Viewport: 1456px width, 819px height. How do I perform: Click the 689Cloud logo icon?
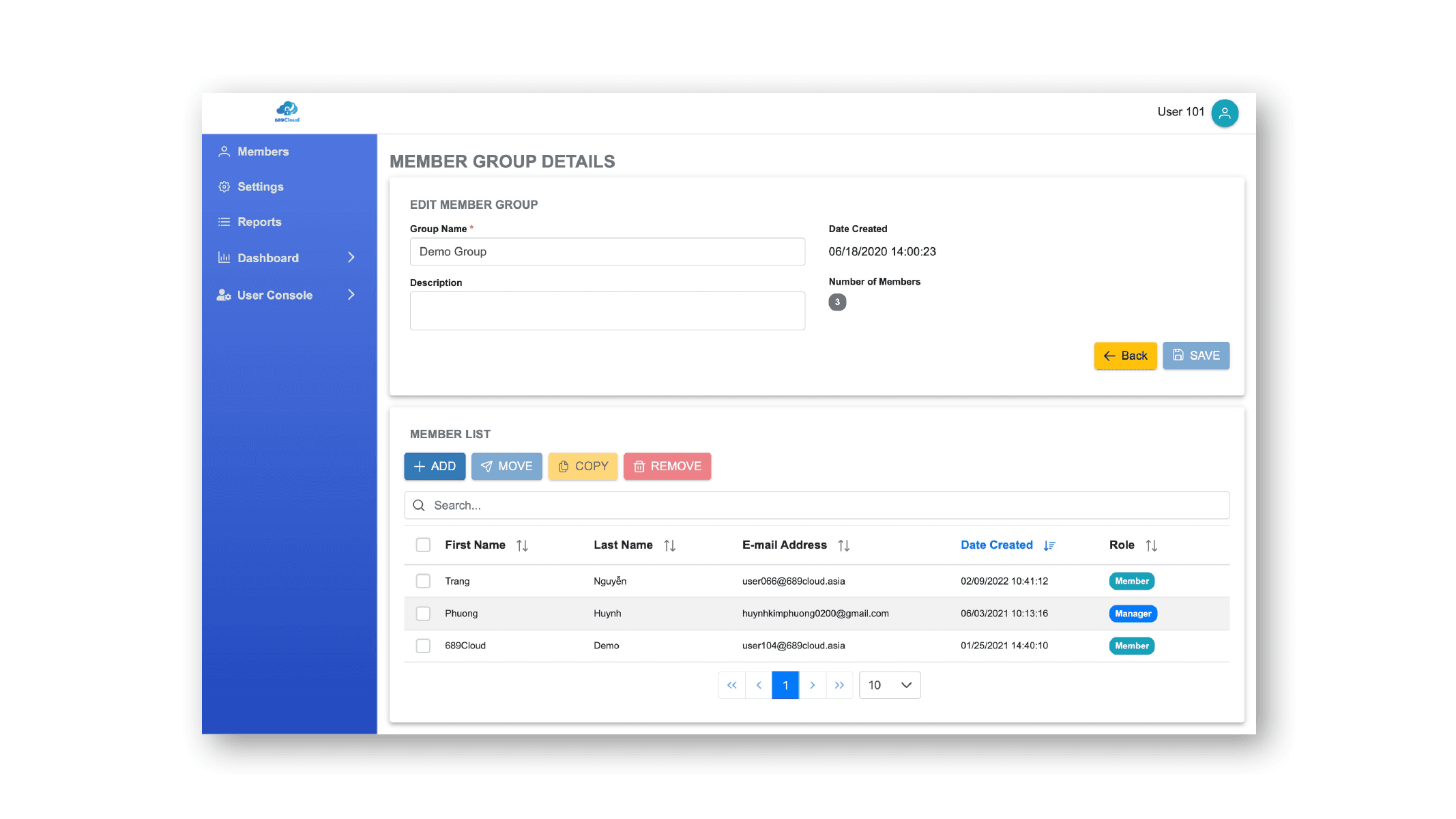pyautogui.click(x=287, y=111)
